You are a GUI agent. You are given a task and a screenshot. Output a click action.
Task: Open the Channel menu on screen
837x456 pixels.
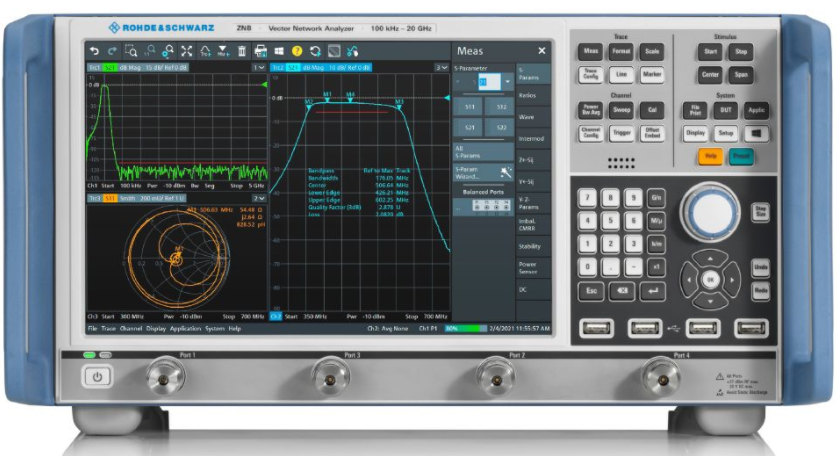pos(131,328)
